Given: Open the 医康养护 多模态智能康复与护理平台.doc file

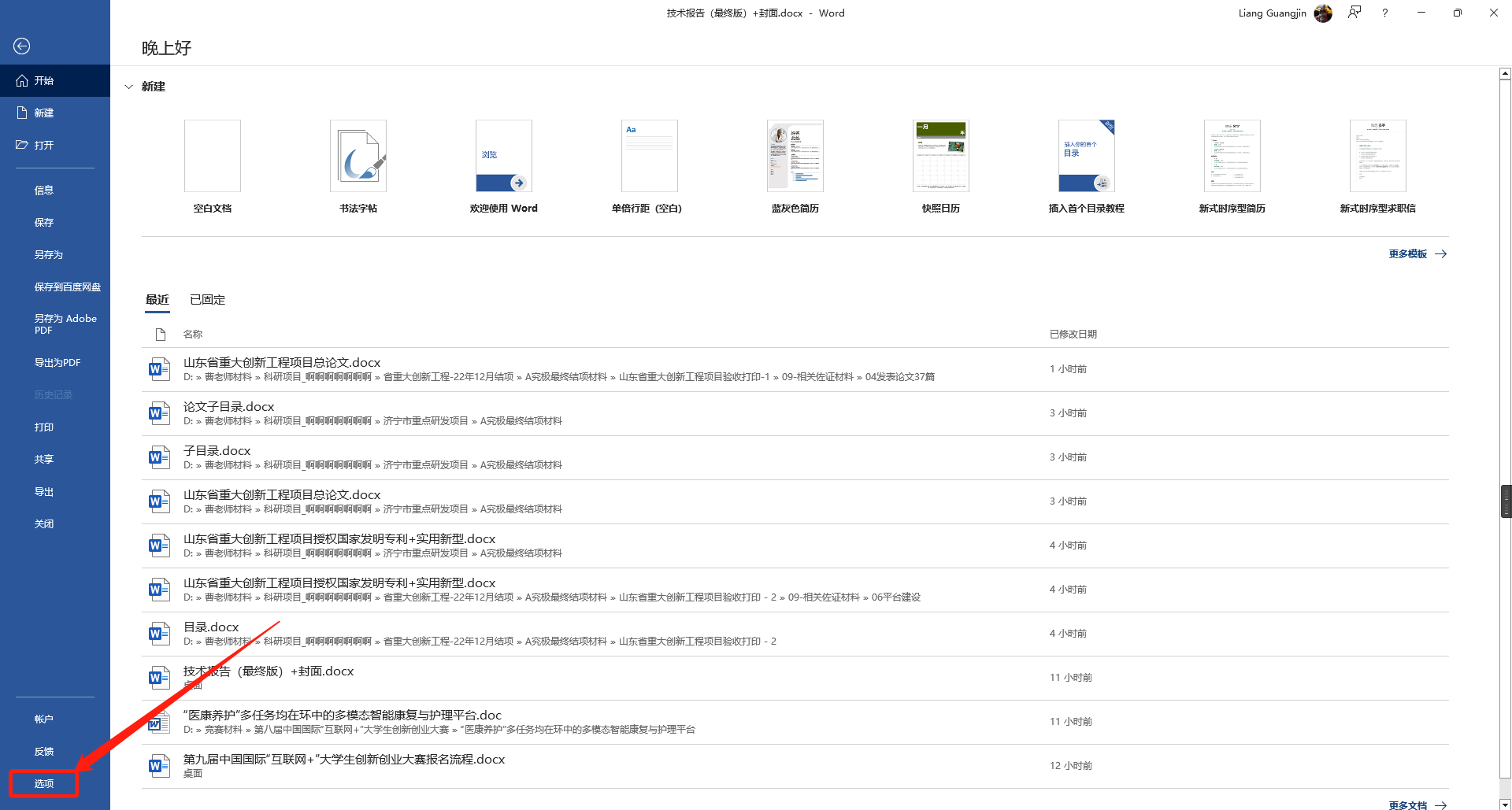Looking at the screenshot, I should point(795,722).
